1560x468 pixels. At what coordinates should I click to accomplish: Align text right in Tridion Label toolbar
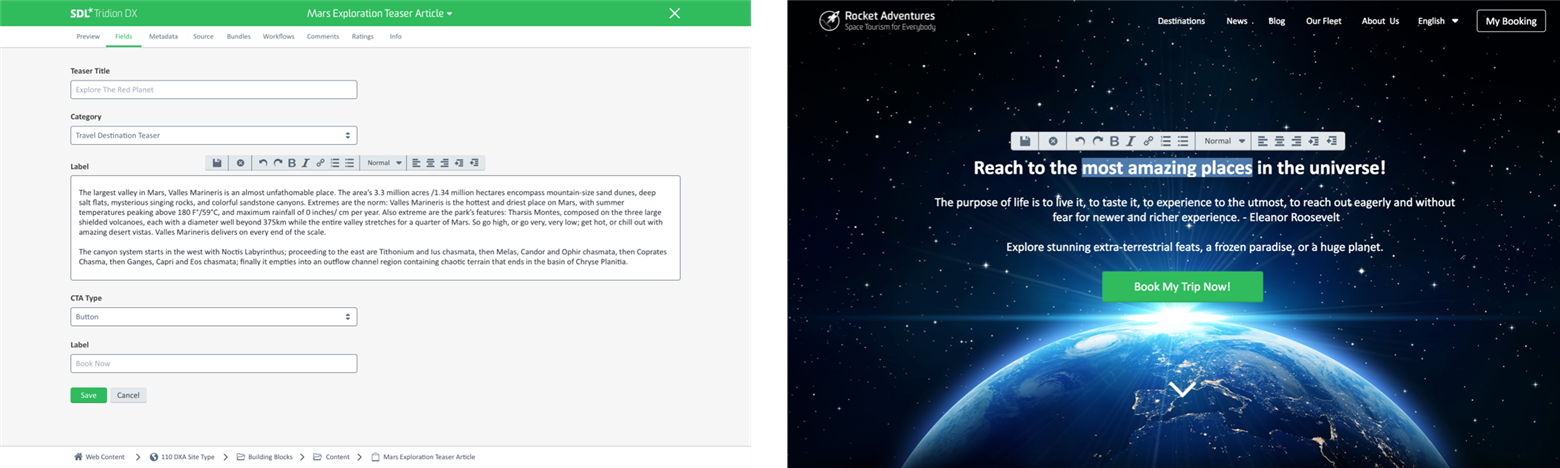coord(444,163)
